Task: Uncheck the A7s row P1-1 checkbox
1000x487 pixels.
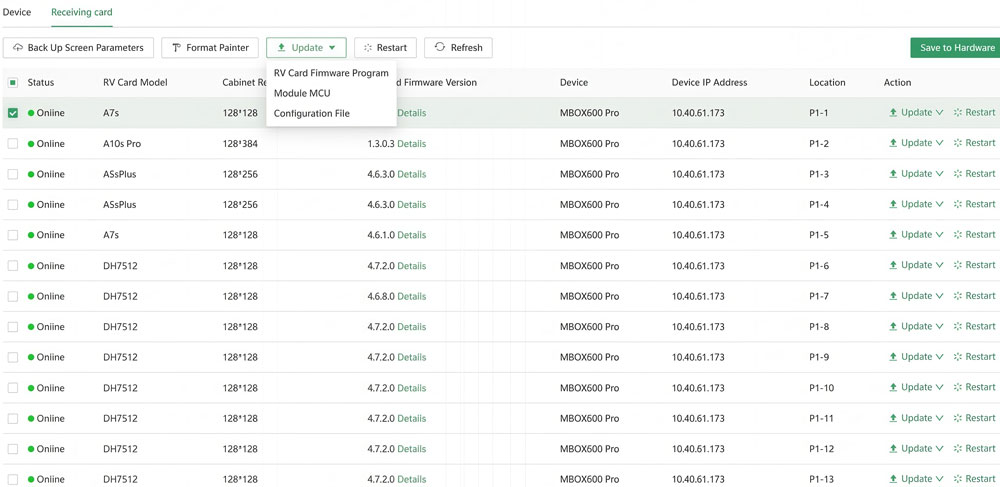Action: tap(13, 113)
